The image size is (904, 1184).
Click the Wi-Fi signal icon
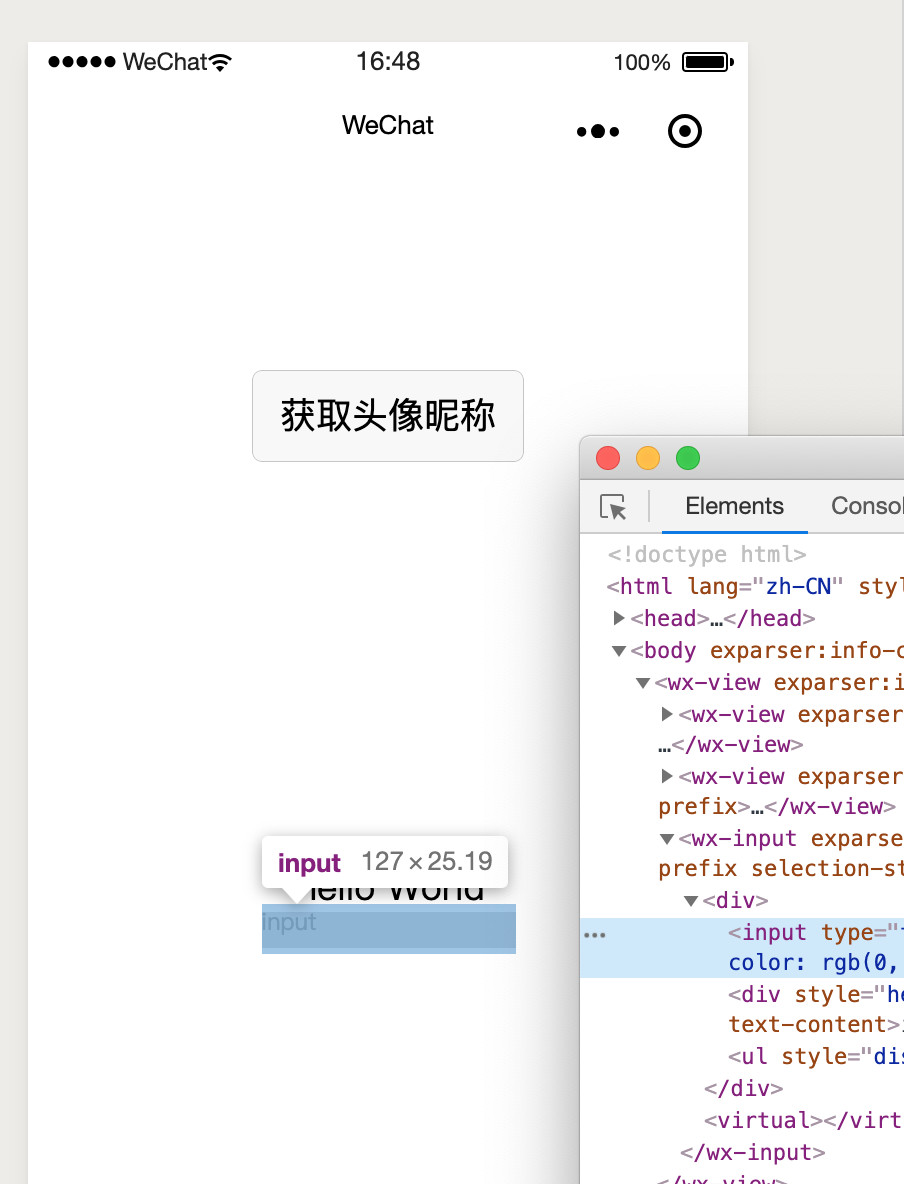pyautogui.click(x=221, y=62)
